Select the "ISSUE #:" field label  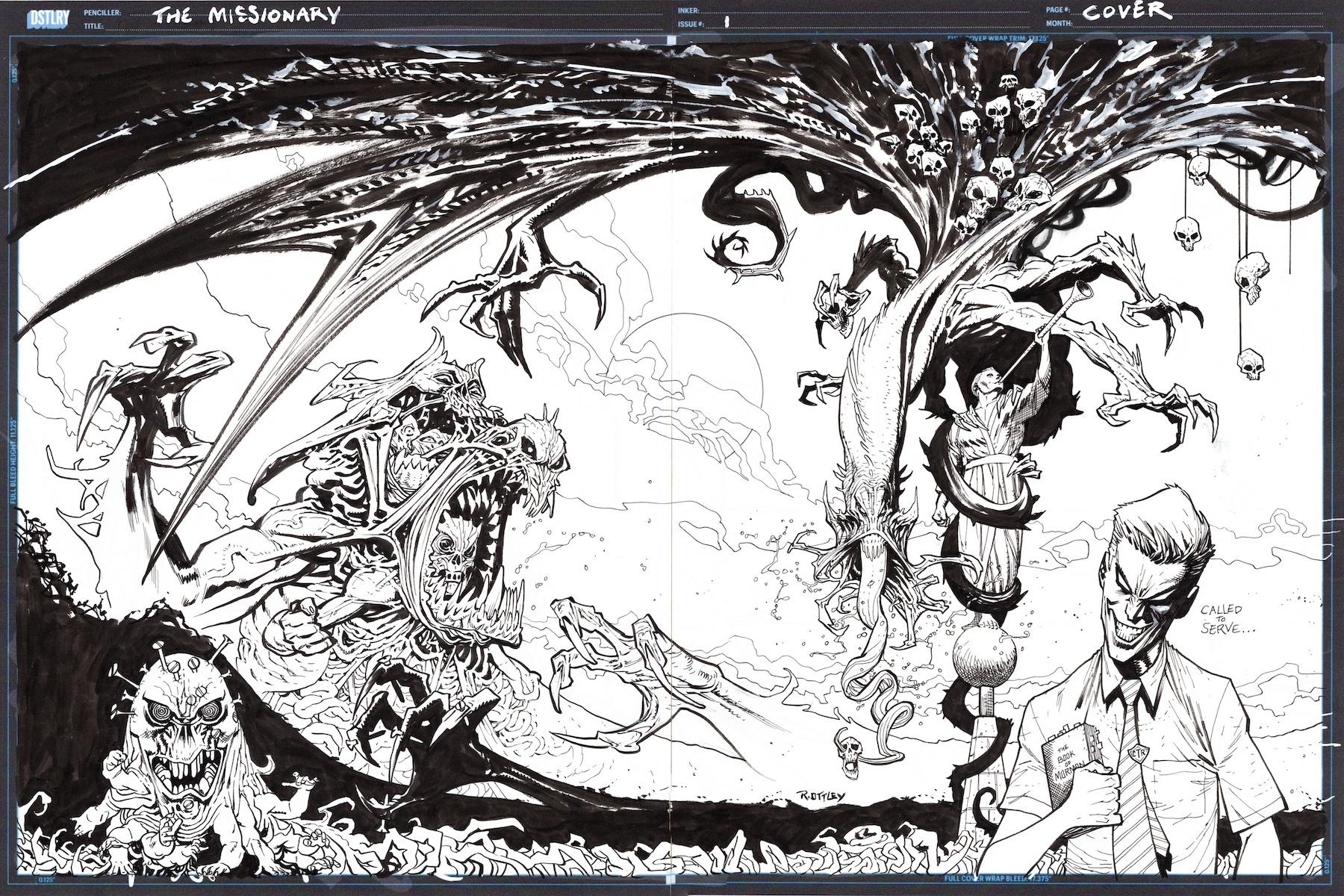[x=691, y=25]
